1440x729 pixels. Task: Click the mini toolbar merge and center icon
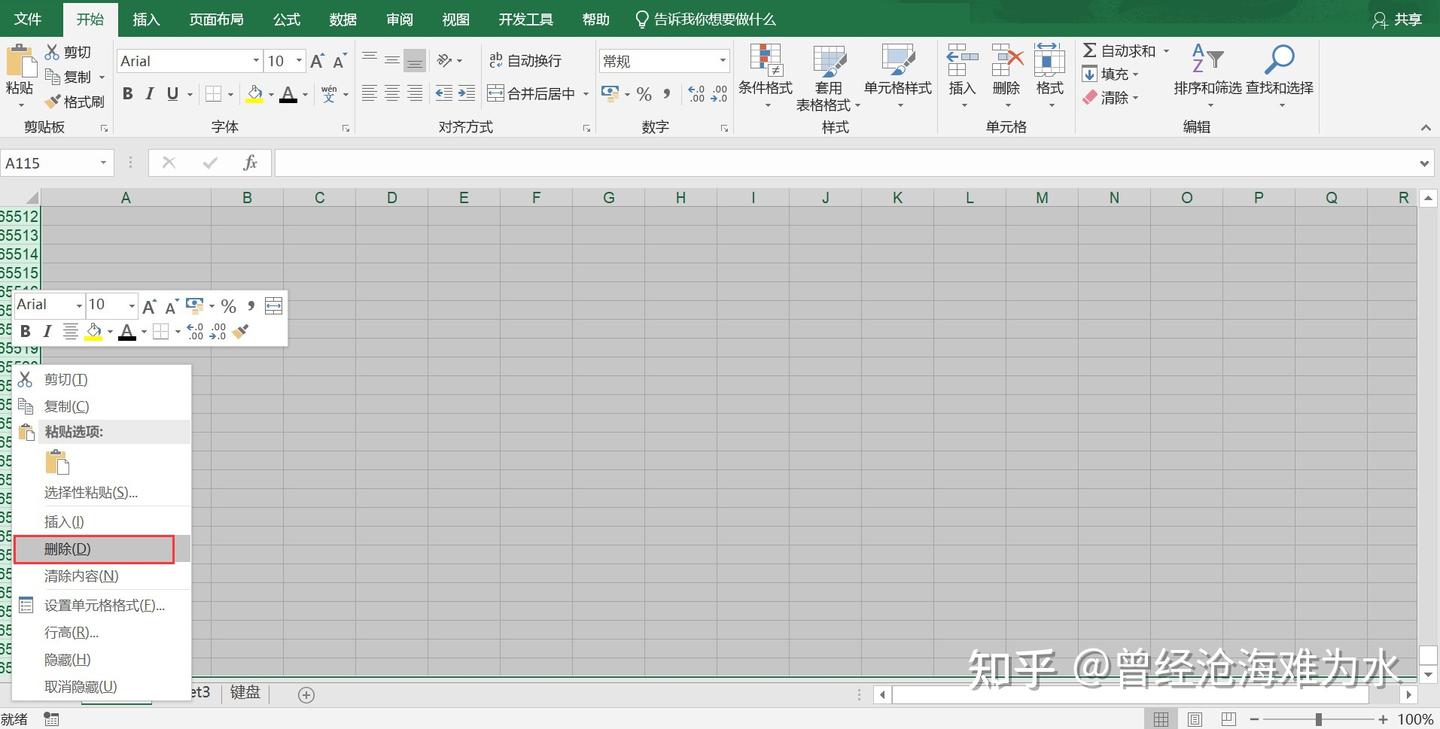pyautogui.click(x=273, y=305)
